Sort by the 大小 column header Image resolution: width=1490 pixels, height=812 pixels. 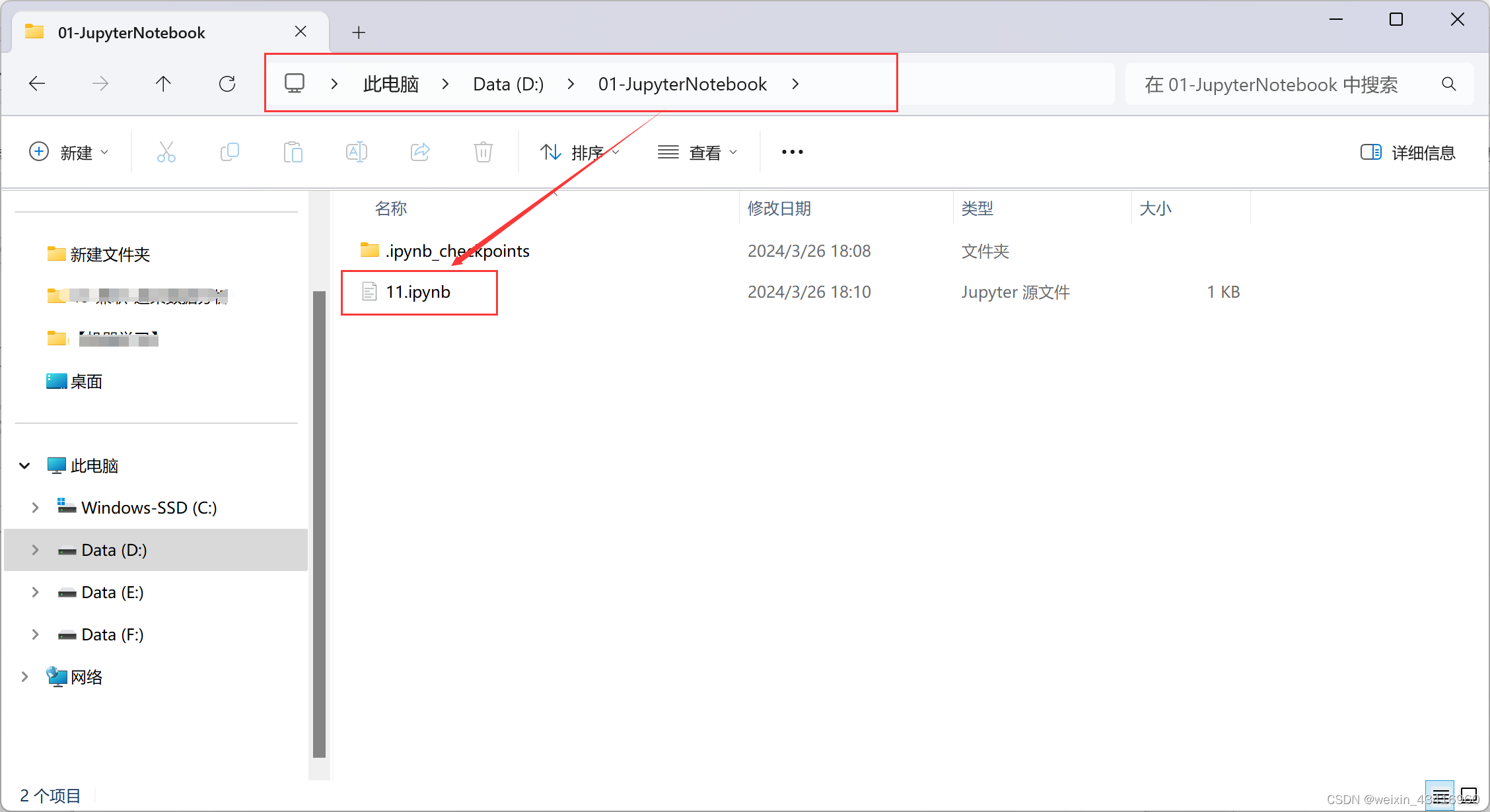1156,209
